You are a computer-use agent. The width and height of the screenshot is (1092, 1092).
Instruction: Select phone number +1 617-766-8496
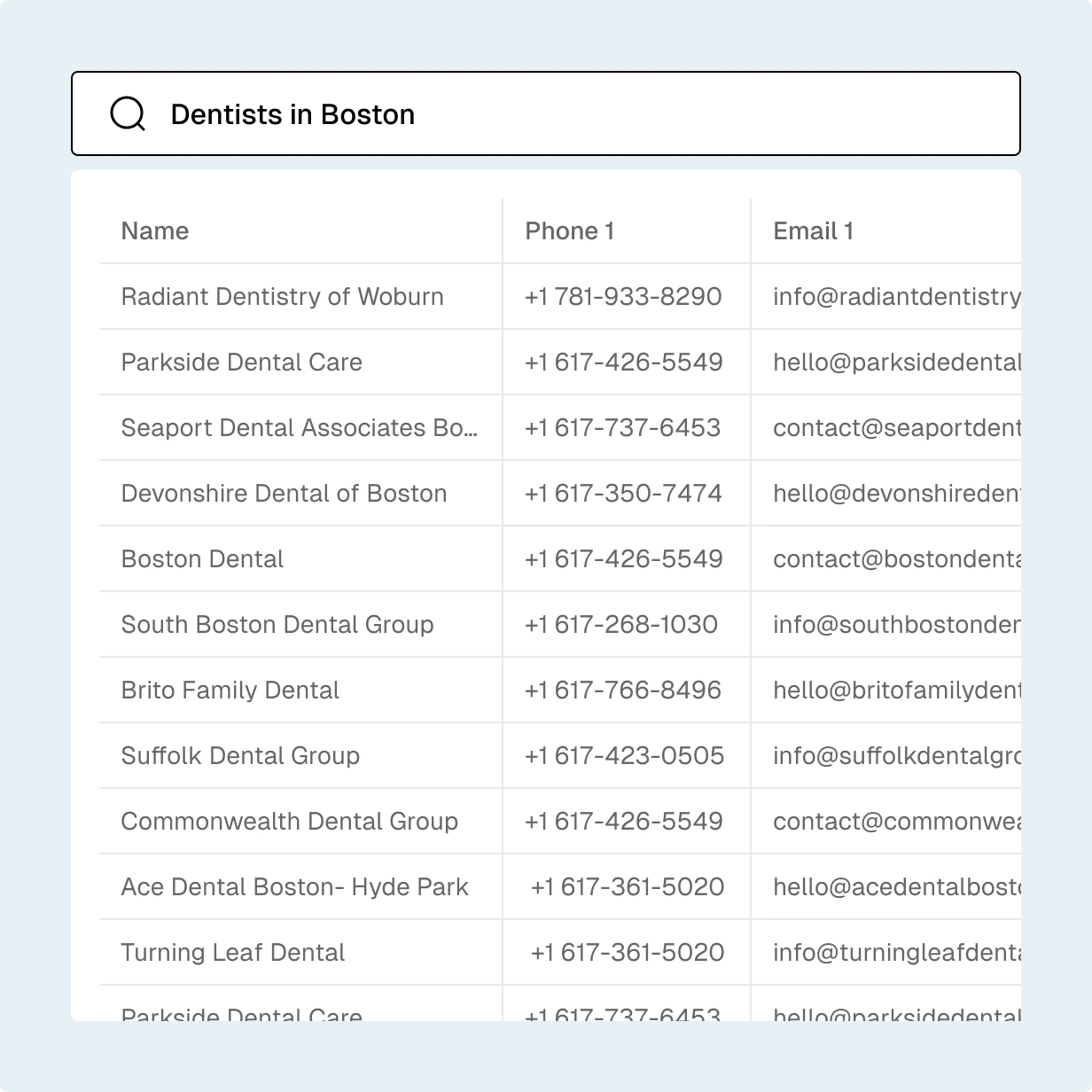point(623,690)
